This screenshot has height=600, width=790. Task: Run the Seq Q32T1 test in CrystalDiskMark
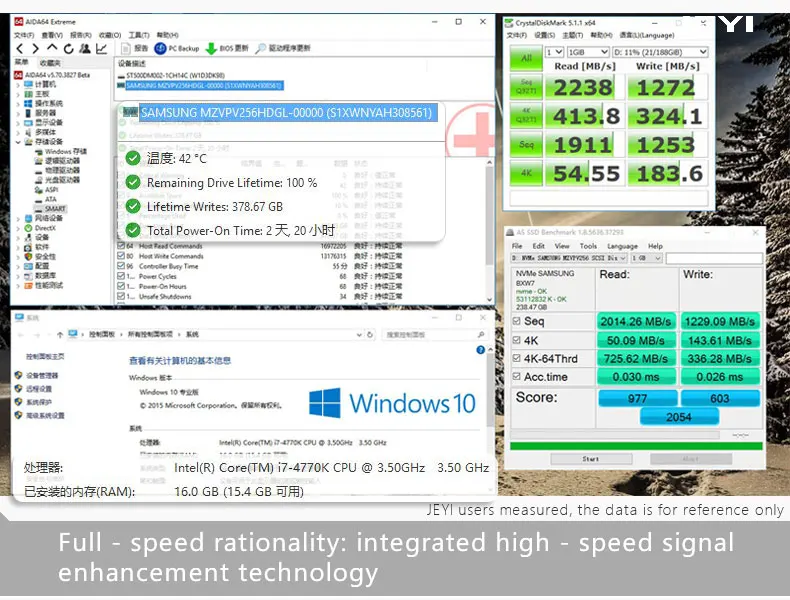pyautogui.click(x=526, y=87)
